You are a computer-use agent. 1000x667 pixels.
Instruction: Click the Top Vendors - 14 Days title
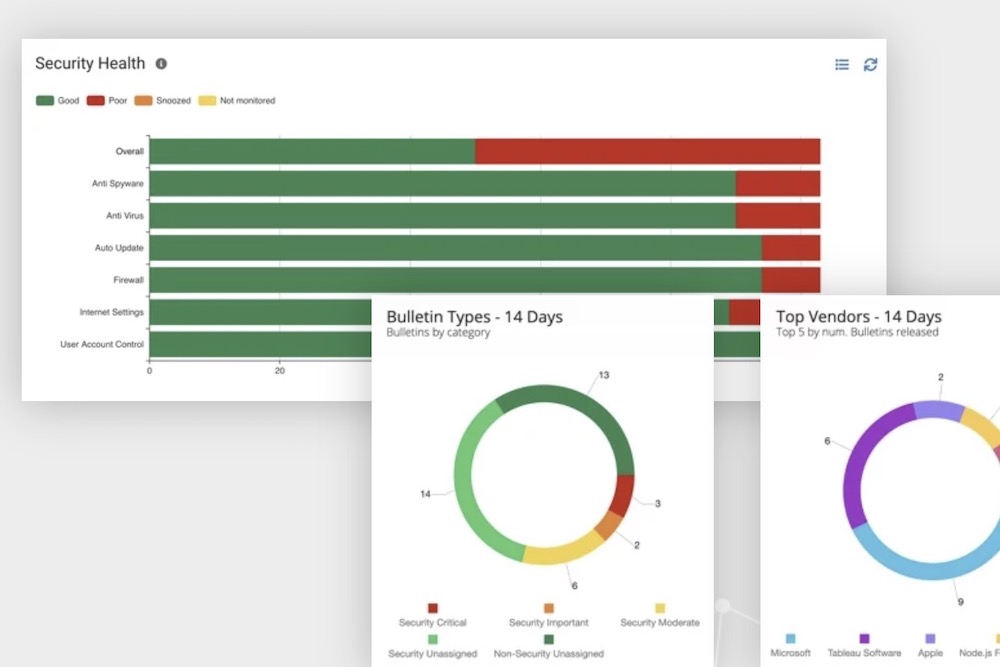click(x=858, y=316)
